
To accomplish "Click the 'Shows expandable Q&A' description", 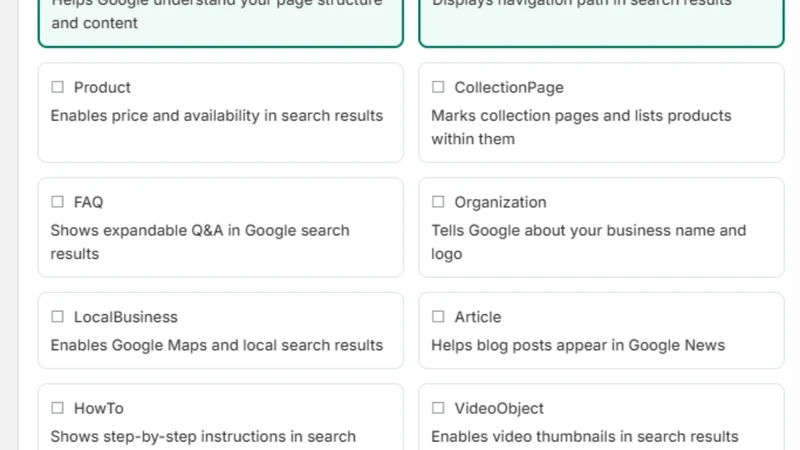I will coord(200,242).
